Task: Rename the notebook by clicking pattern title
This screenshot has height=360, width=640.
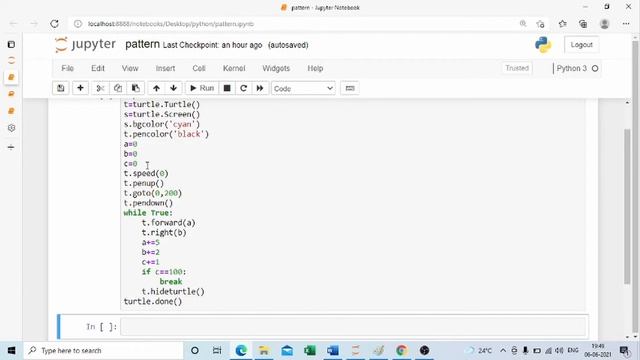Action: click(142, 44)
